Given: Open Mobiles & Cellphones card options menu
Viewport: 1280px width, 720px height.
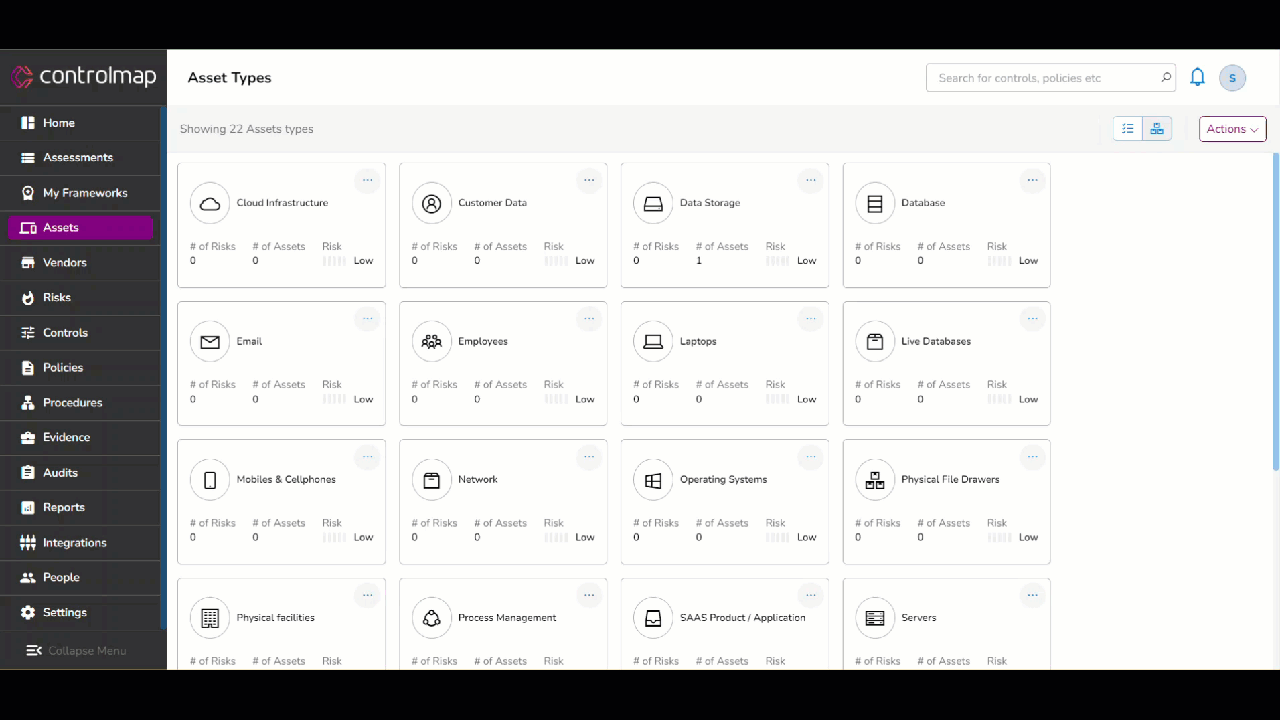Looking at the screenshot, I should coord(367,457).
